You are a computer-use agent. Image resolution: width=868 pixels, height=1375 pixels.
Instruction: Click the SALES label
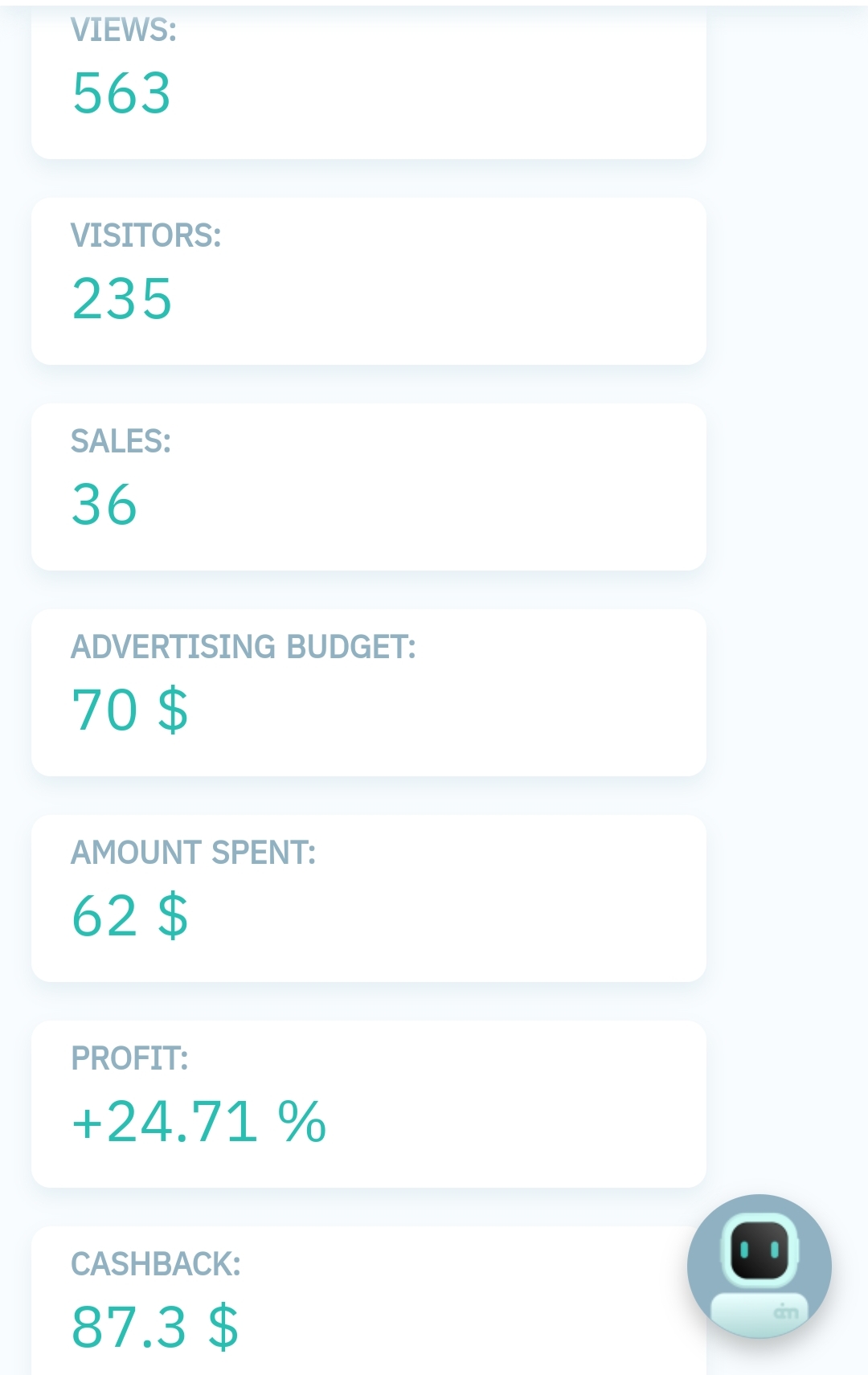click(121, 441)
